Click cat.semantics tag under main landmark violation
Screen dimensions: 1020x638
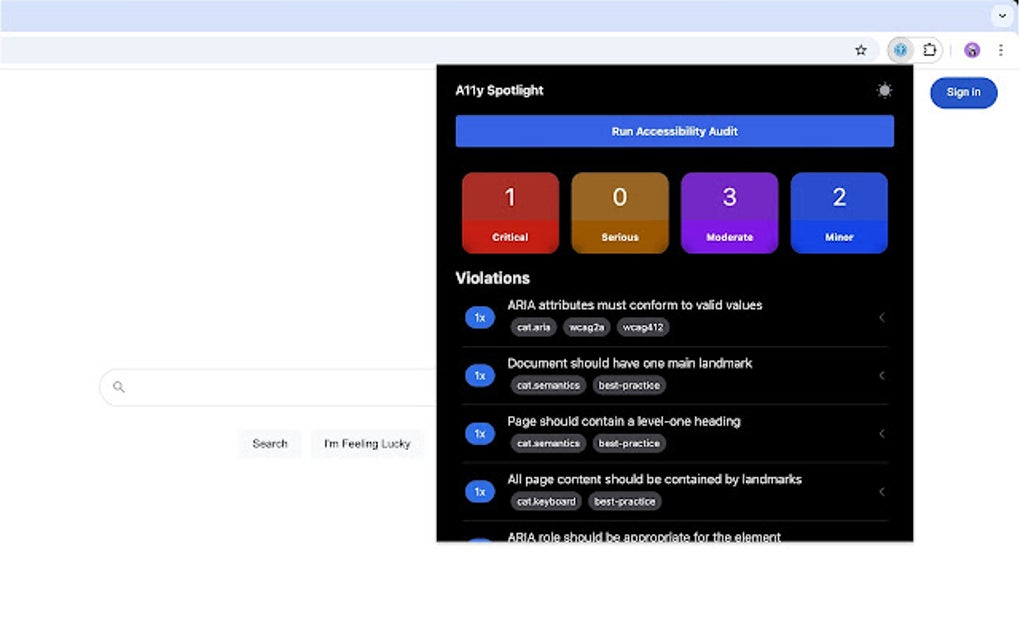point(548,385)
